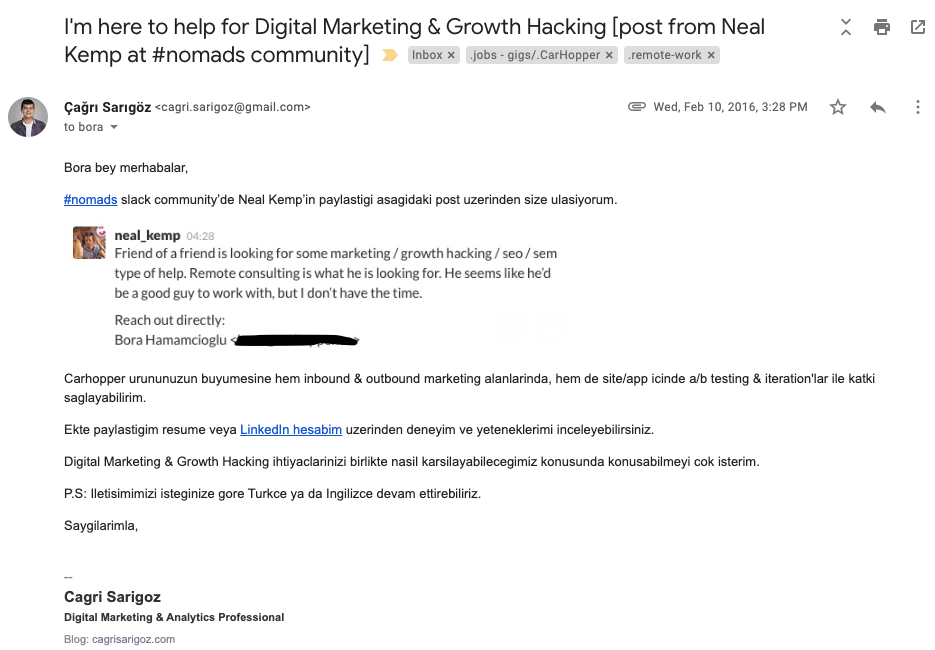Open the .jobs - gigs/.CarHopper label
The height and width of the screenshot is (650, 935).
535,55
